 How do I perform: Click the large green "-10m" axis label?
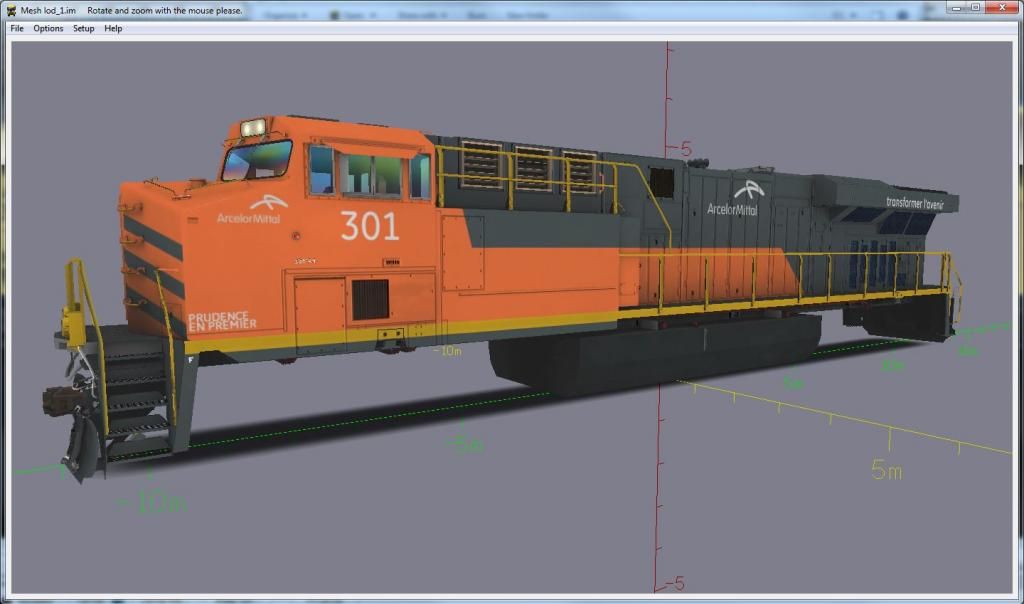click(150, 503)
